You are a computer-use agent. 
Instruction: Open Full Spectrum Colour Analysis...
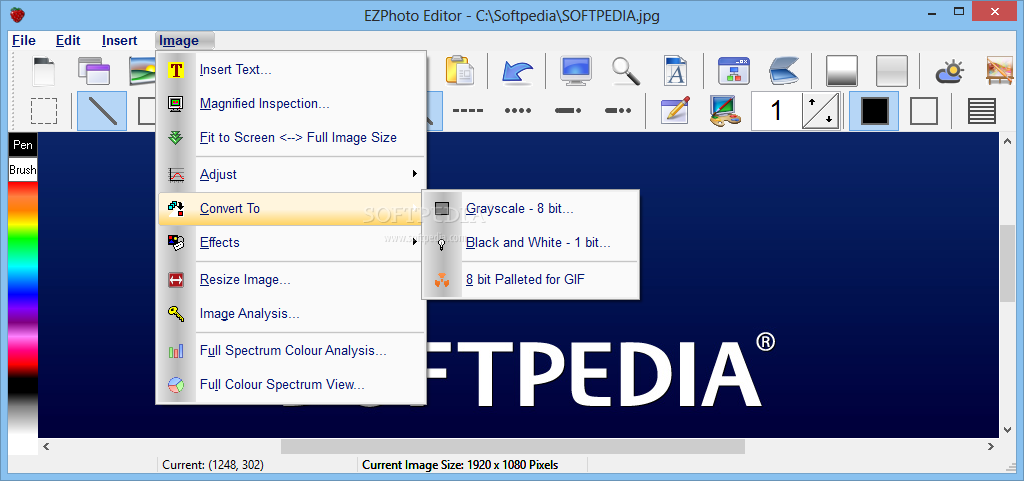pos(291,350)
